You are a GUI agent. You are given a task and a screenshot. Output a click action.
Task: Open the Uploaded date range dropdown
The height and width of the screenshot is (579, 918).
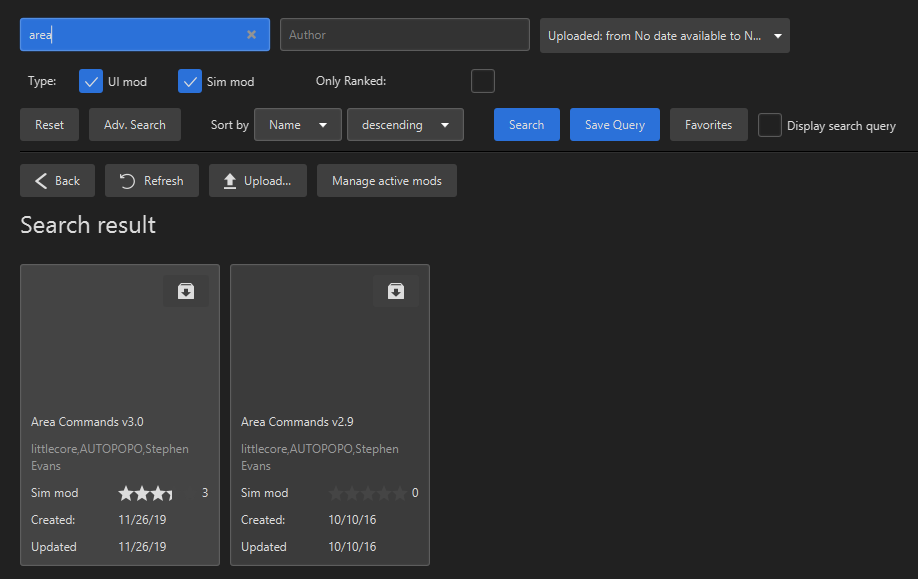(x=664, y=36)
